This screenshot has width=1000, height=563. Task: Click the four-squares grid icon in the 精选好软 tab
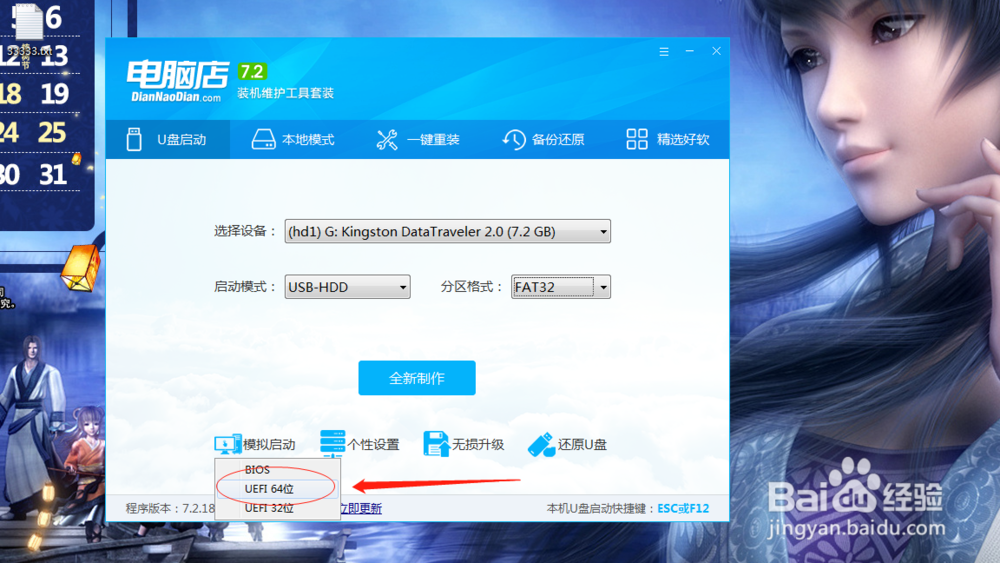636,139
